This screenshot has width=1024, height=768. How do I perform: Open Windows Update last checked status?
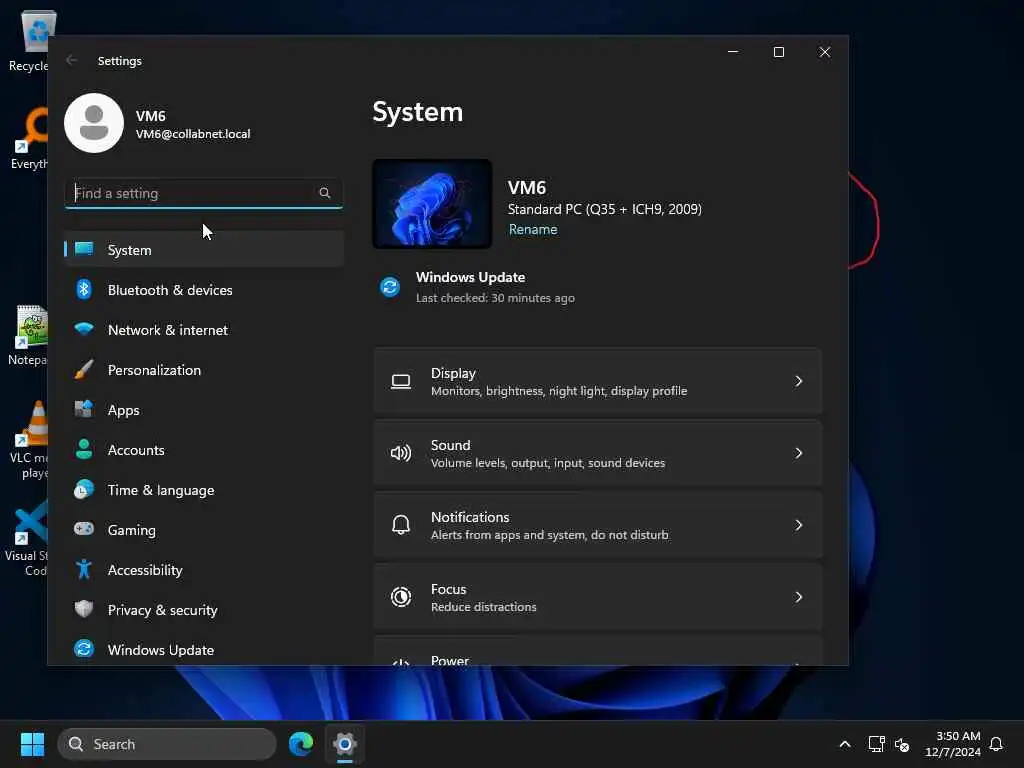tap(479, 287)
